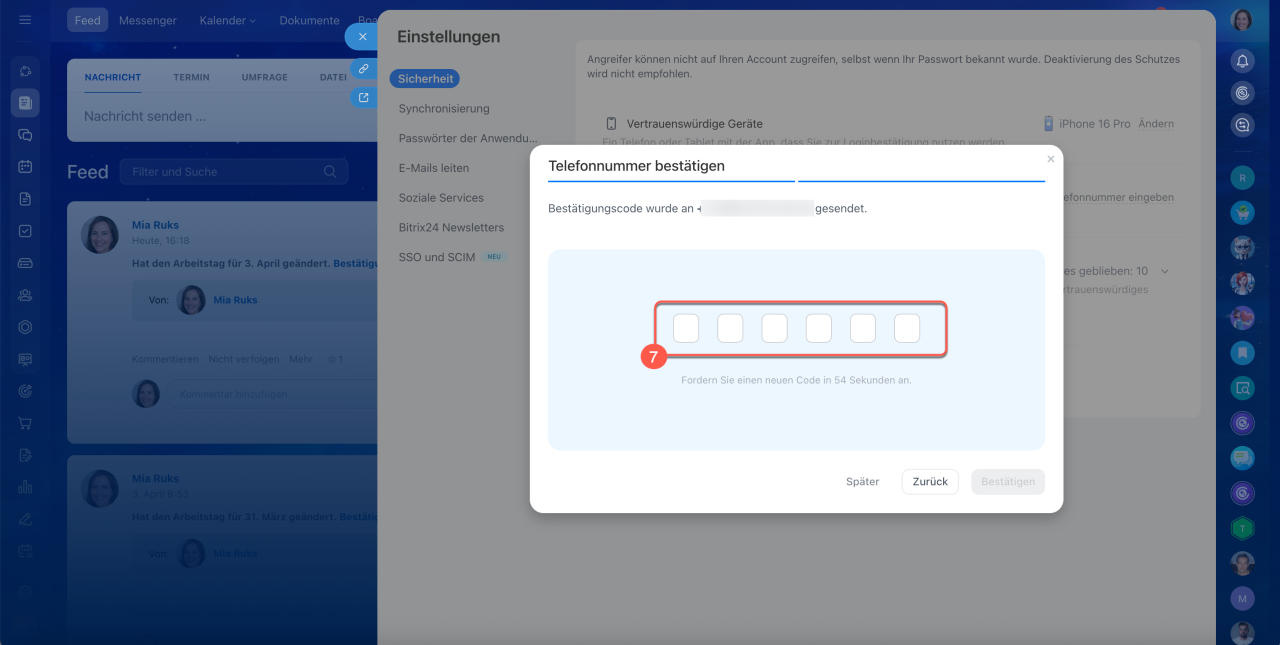
Task: Click Vertrauenswürdige Geräte heading text
Action: coord(694,124)
